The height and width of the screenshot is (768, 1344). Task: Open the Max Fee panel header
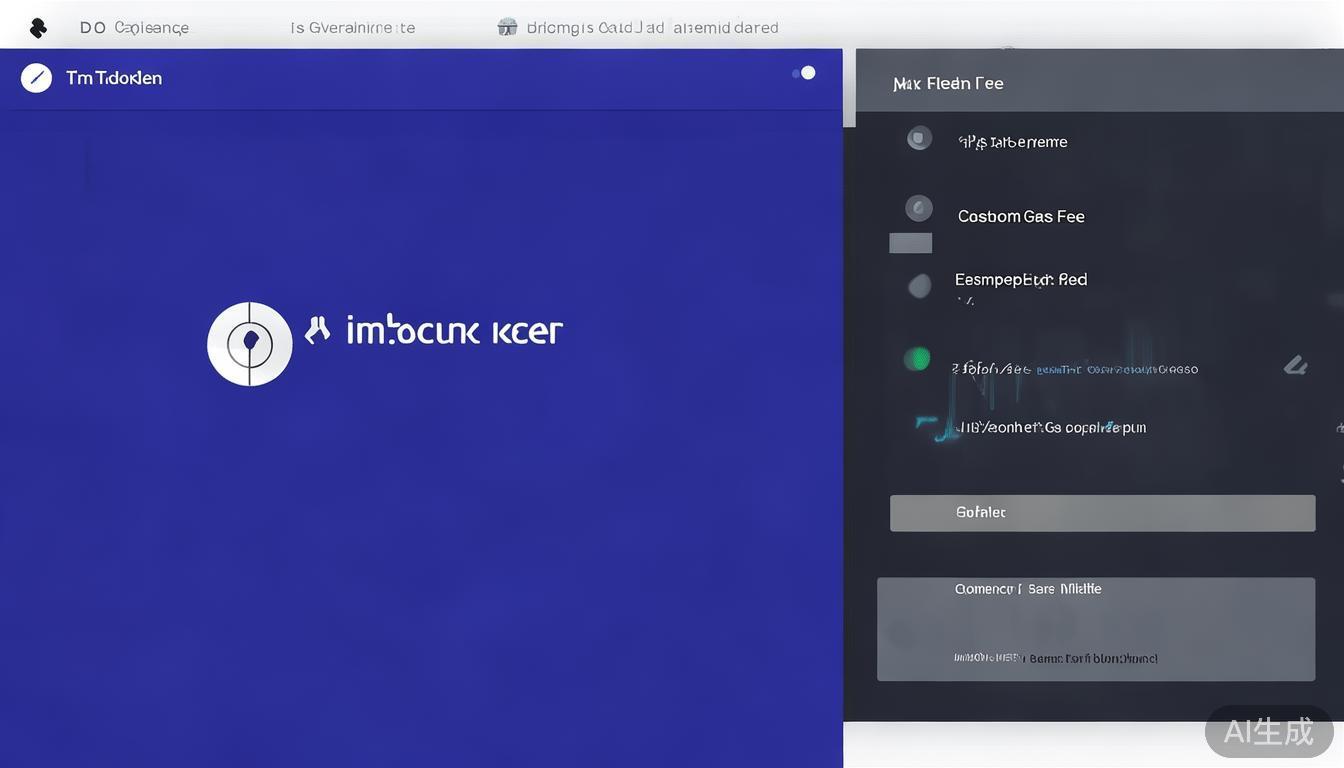pos(948,83)
